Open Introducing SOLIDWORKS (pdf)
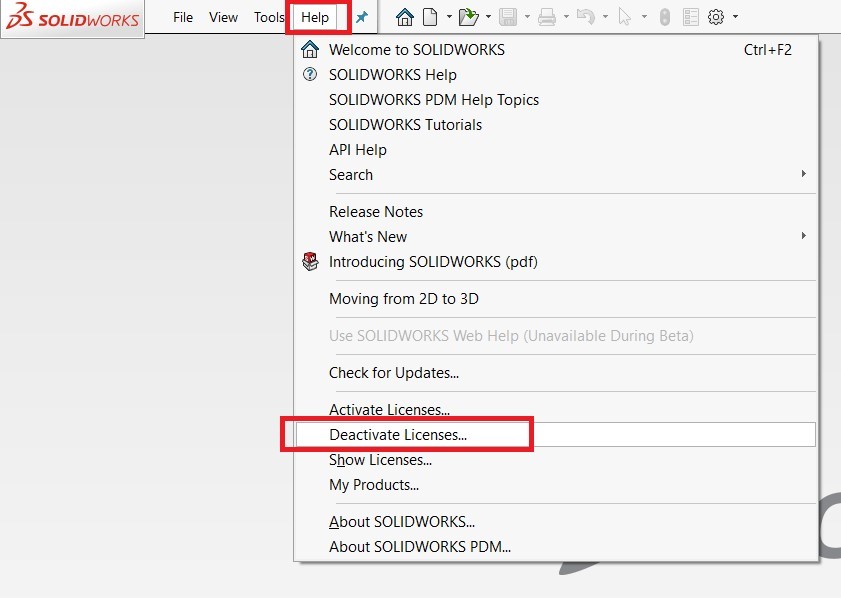The image size is (841, 598). [556, 262]
